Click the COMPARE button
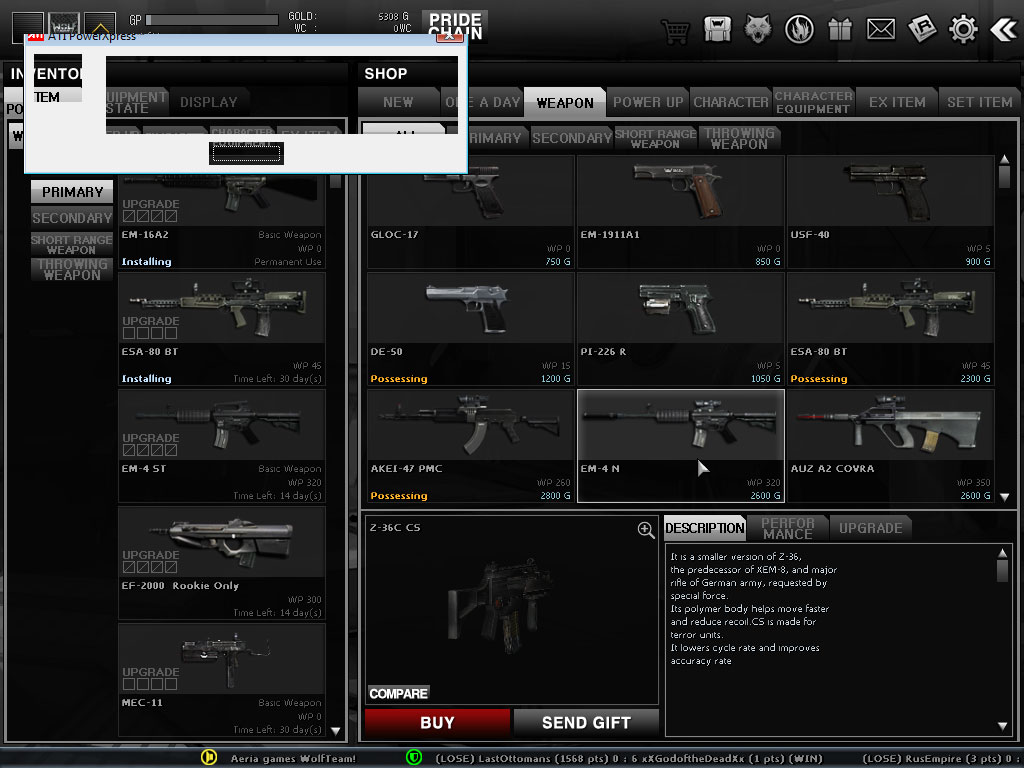The height and width of the screenshot is (768, 1024). (x=398, y=694)
